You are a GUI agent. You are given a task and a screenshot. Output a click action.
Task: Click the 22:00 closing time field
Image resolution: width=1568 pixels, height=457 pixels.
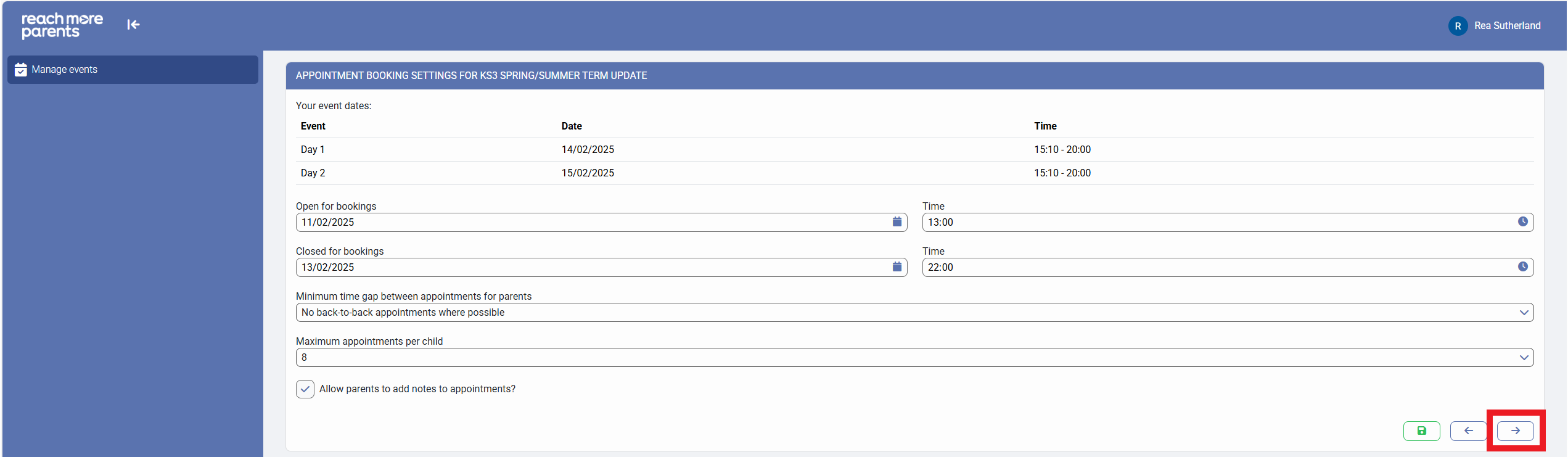pos(1218,268)
